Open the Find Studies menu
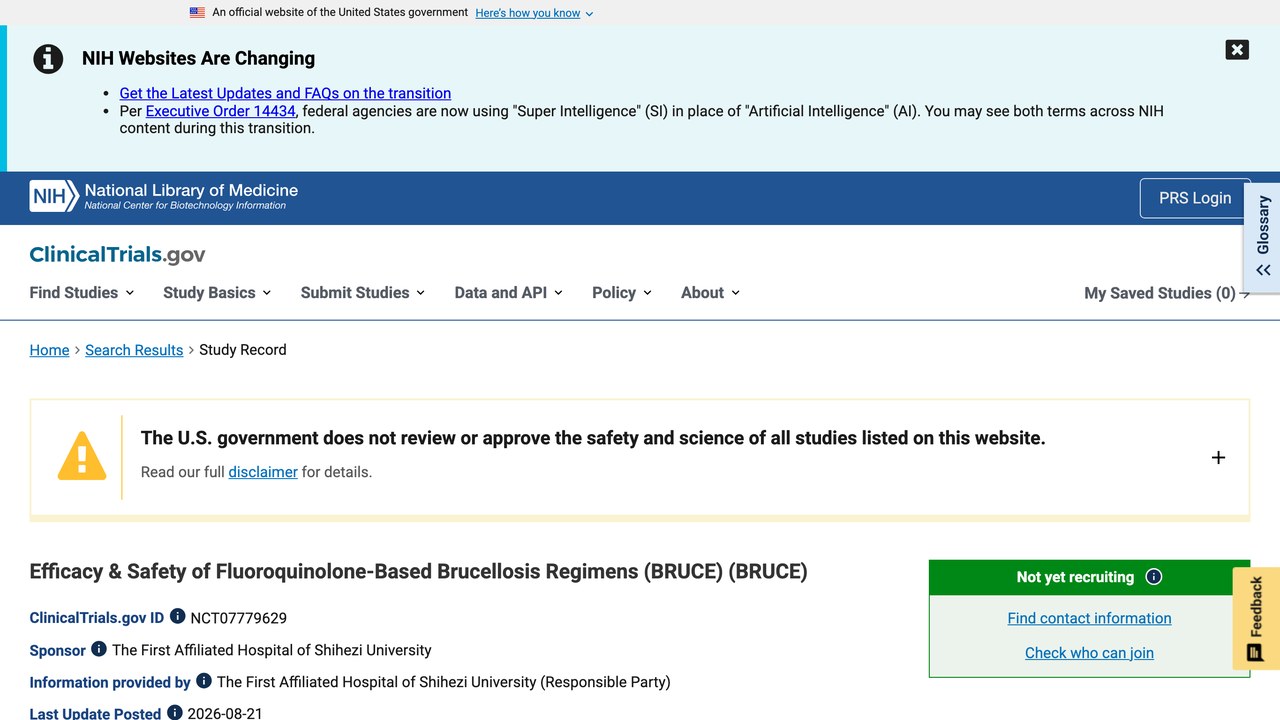The height and width of the screenshot is (720, 1280). (x=82, y=292)
